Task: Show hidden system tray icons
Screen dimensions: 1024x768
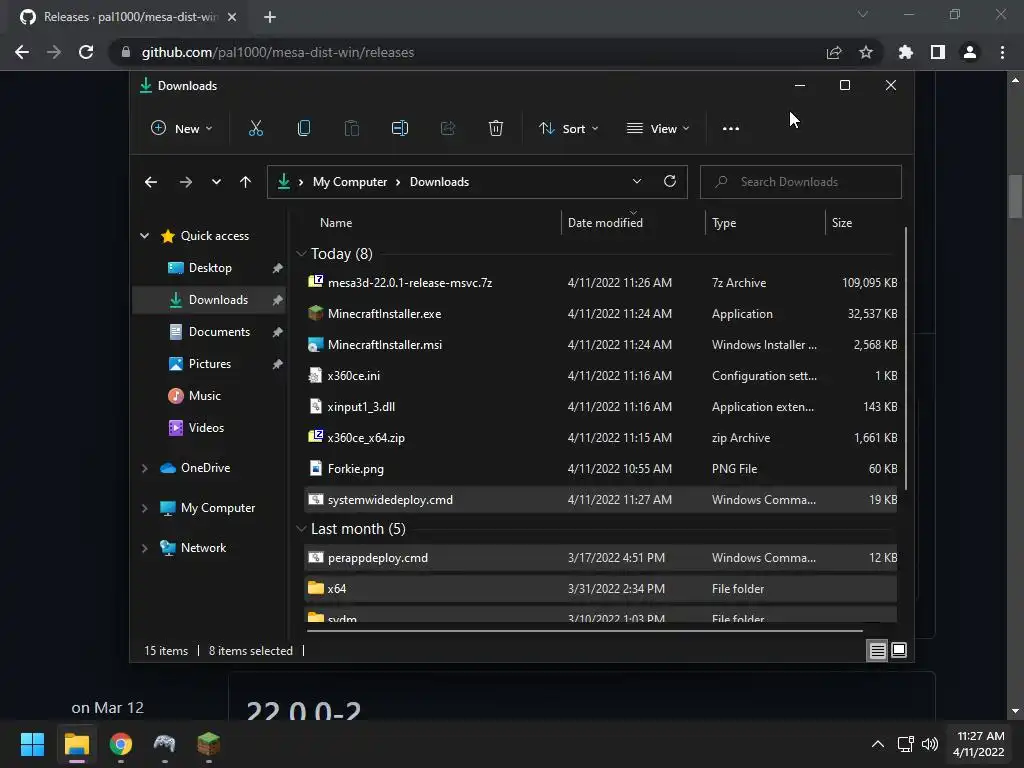Action: click(x=878, y=744)
